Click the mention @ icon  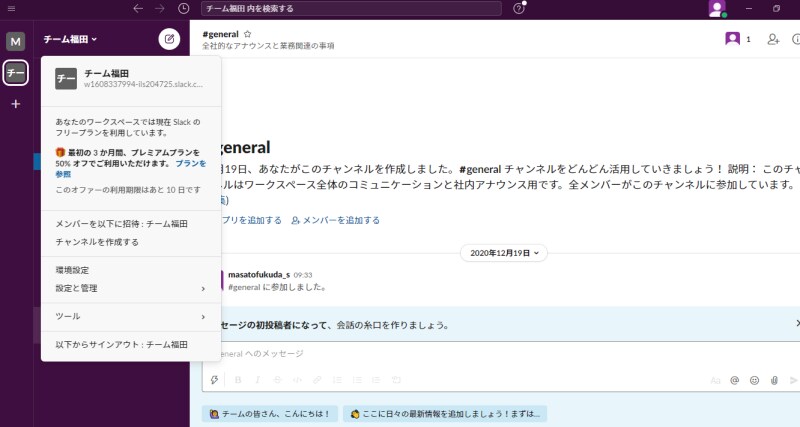point(734,380)
